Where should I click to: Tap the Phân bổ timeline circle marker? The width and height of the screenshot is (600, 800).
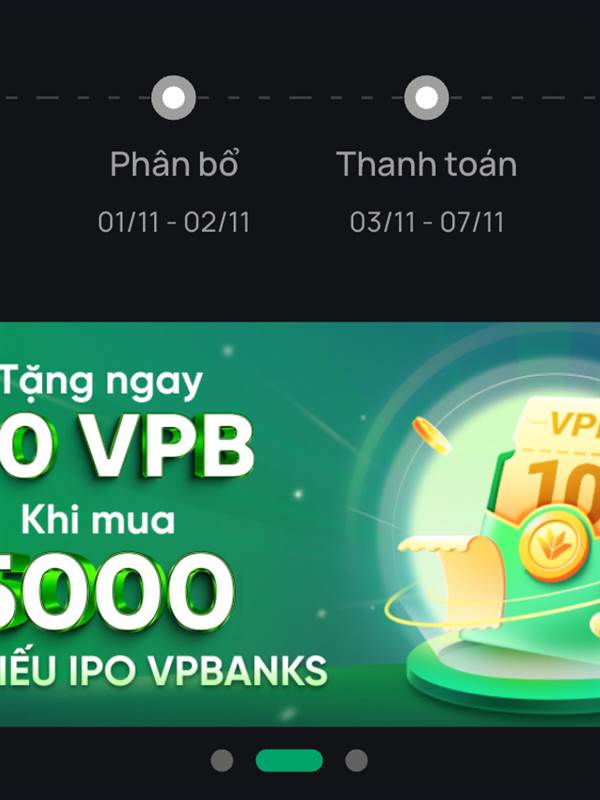pos(173,97)
